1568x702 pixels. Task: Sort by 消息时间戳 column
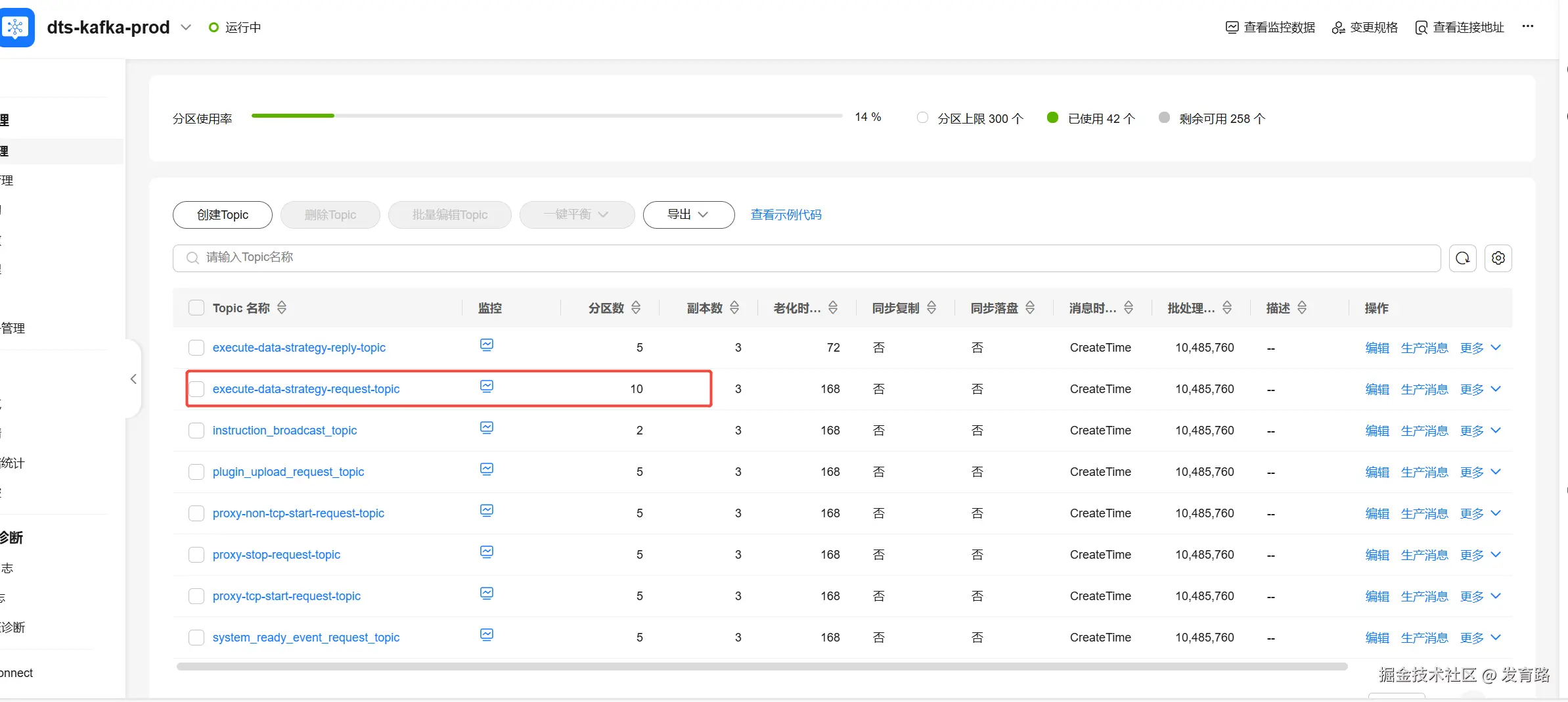(x=1129, y=308)
